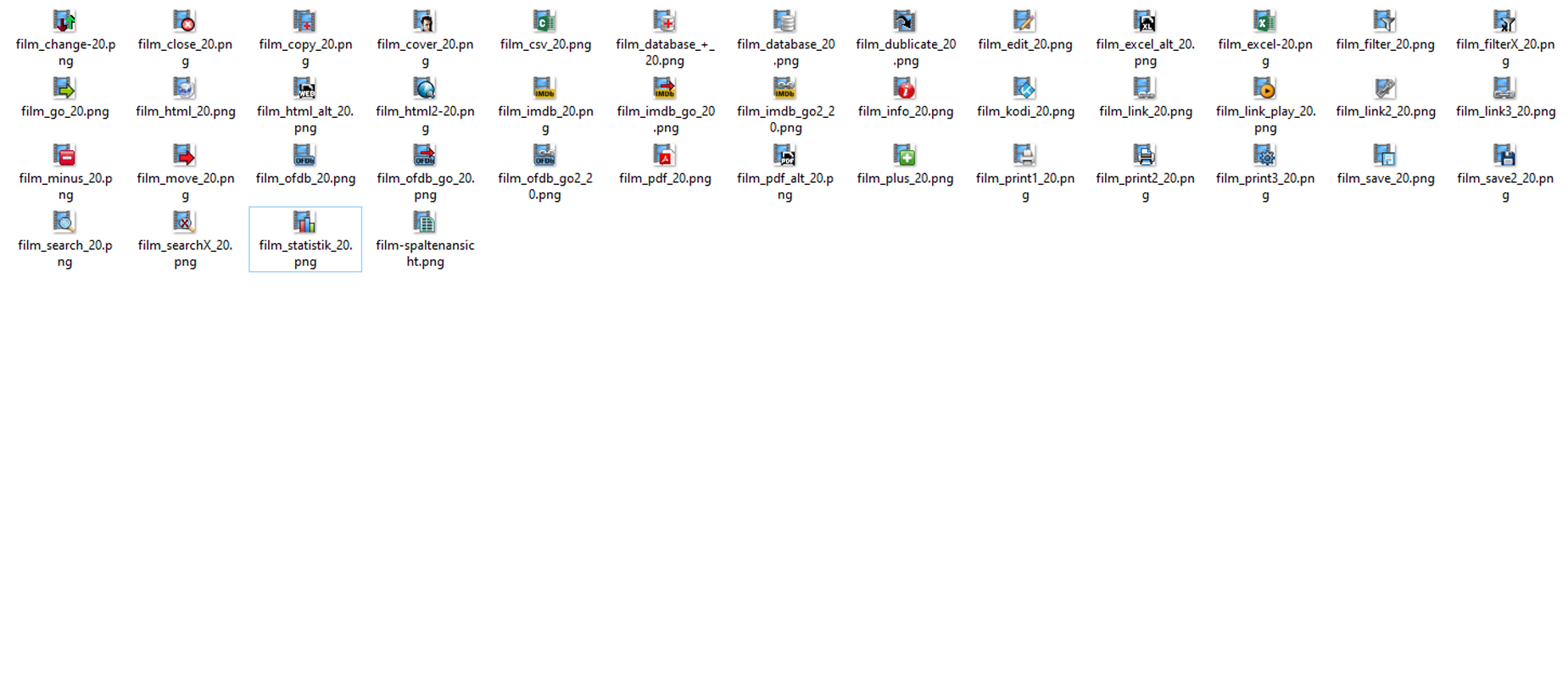Screen dimensions: 1568x678
Task: Choose film_imdb_go2_20.png icon
Action: (x=784, y=87)
